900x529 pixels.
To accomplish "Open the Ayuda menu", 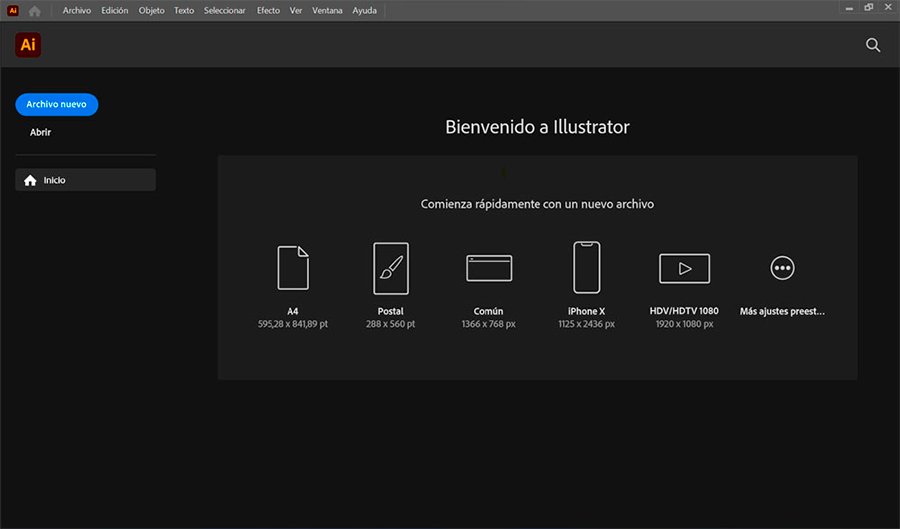I will 365,10.
